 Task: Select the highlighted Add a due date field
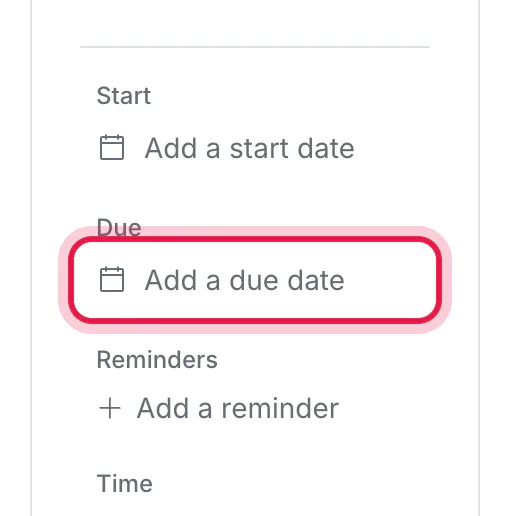pos(255,280)
